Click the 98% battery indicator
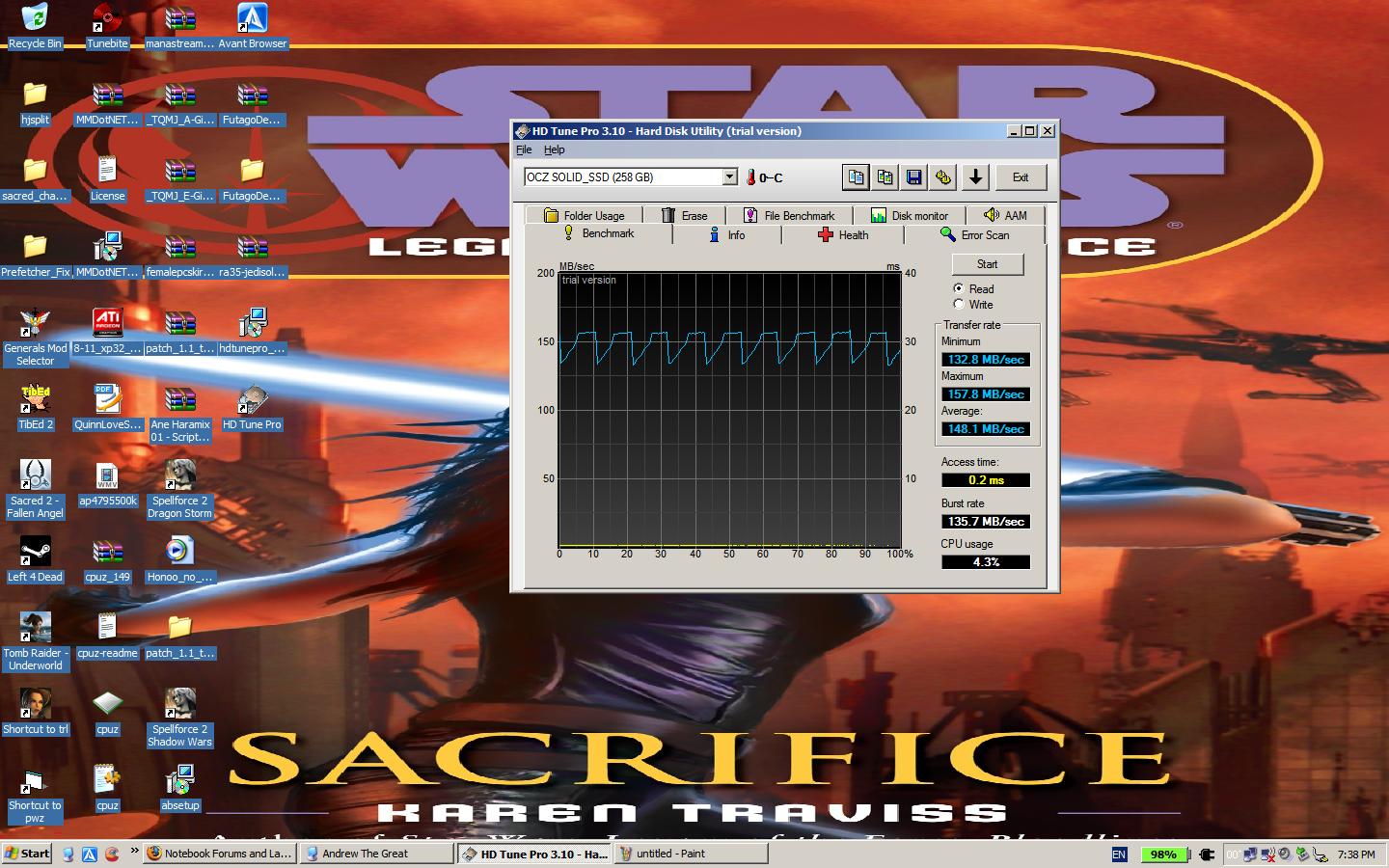 (1163, 854)
